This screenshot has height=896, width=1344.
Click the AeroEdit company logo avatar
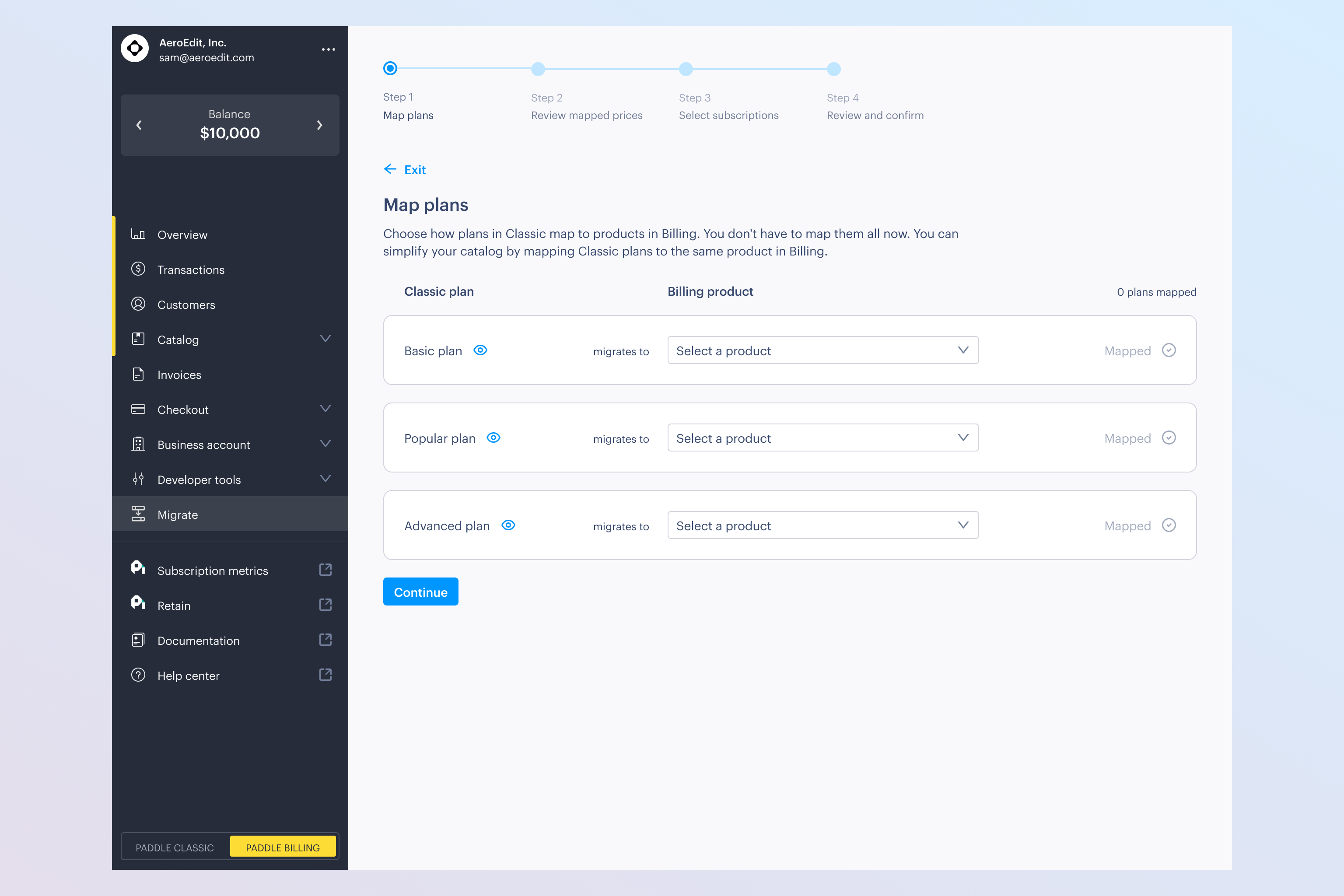click(135, 49)
